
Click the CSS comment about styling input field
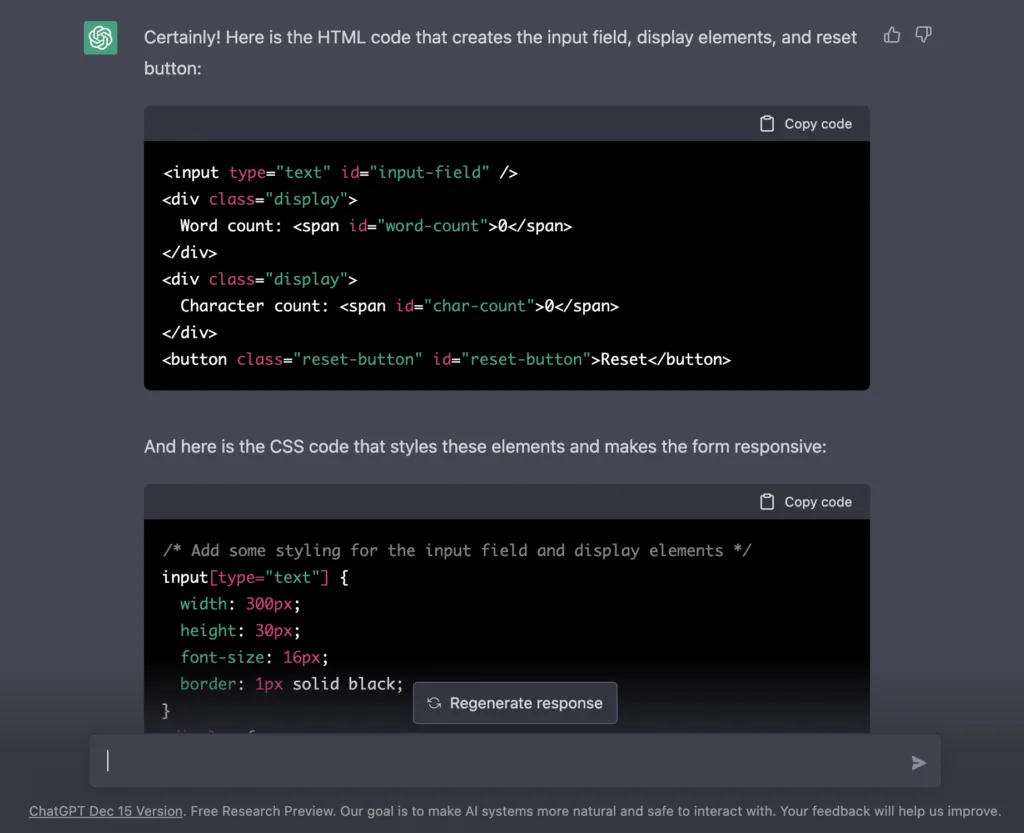click(456, 550)
